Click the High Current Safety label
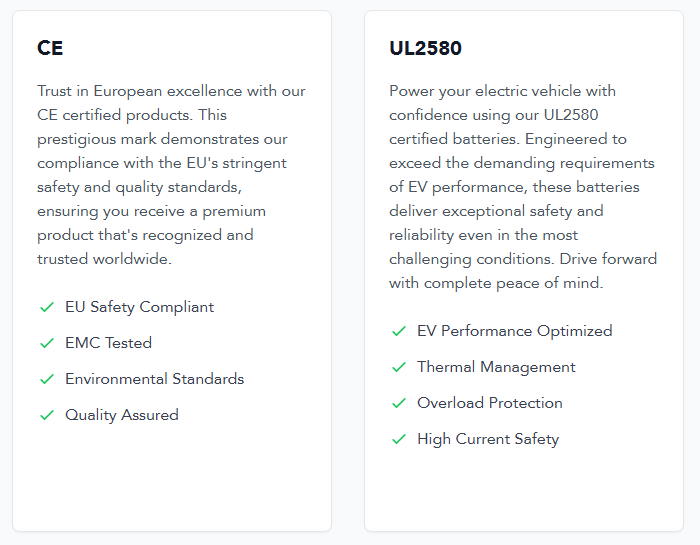This screenshot has width=700, height=545. pos(488,439)
